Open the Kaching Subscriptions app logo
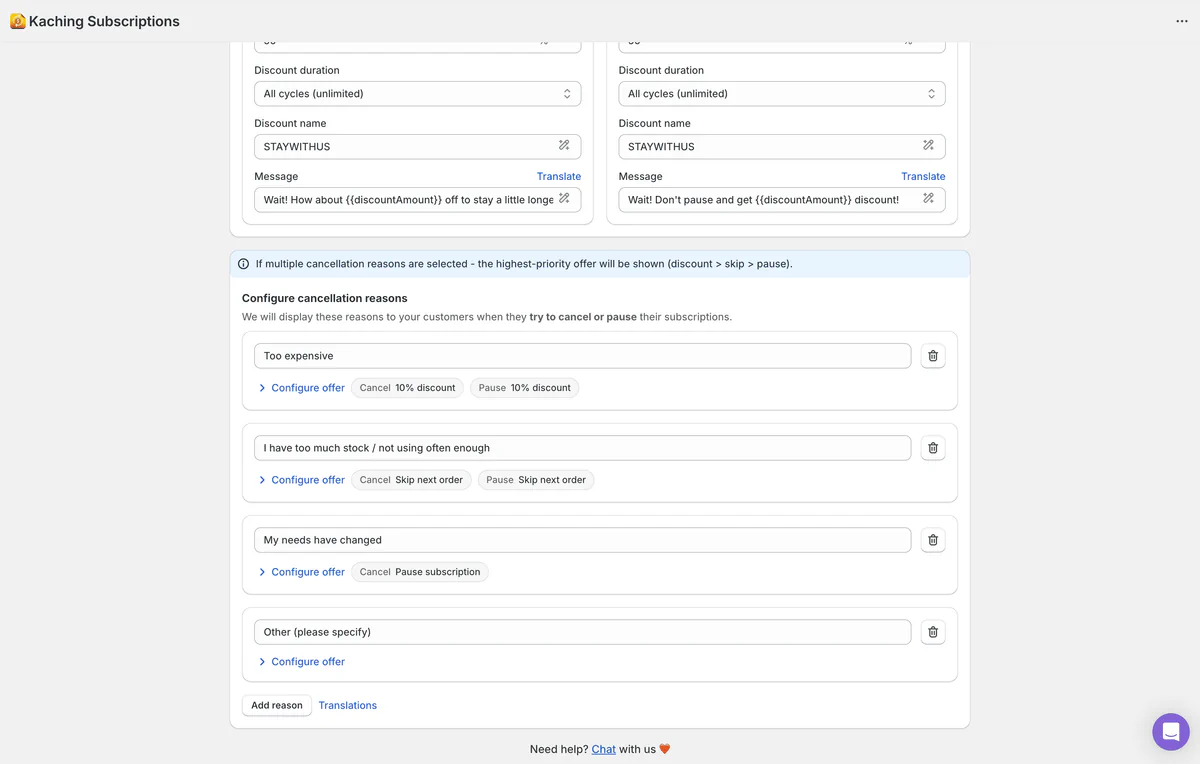This screenshot has width=1200, height=764. point(17,21)
